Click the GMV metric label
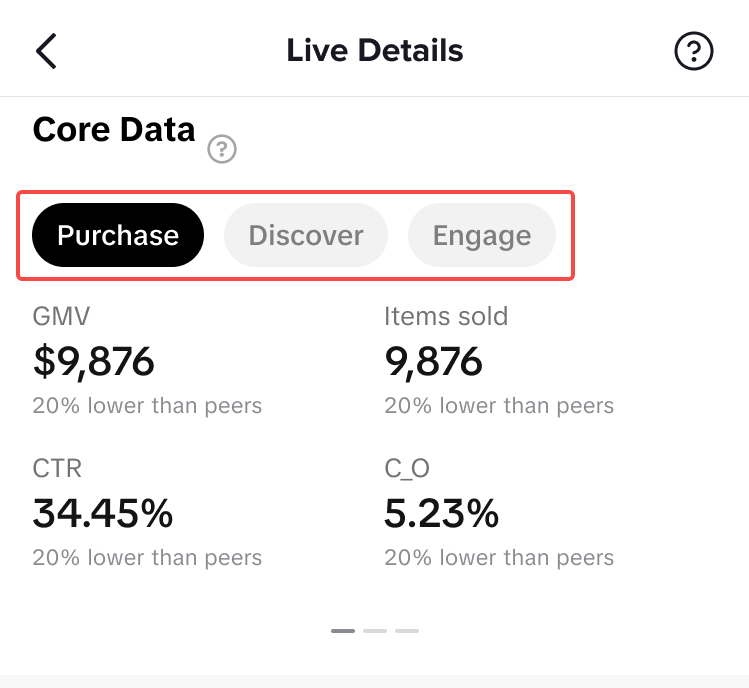The image size is (749, 688). coord(61,317)
